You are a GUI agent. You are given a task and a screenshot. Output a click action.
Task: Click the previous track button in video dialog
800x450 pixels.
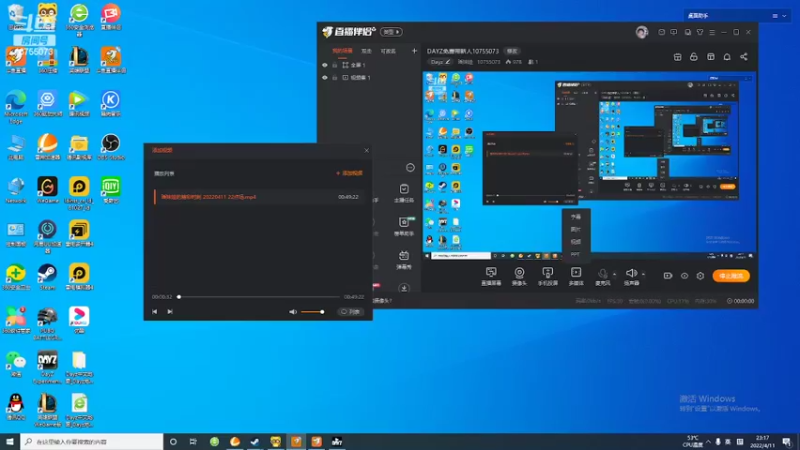155,312
